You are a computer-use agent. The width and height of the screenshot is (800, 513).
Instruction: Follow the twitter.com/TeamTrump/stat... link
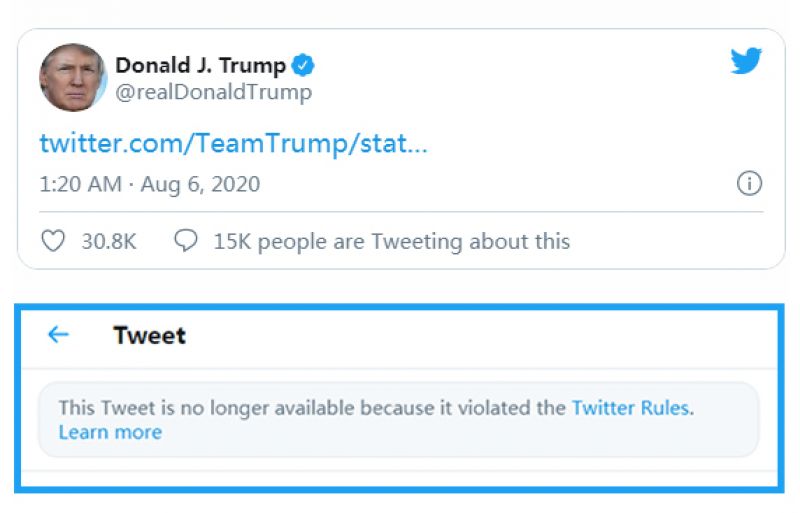point(233,143)
